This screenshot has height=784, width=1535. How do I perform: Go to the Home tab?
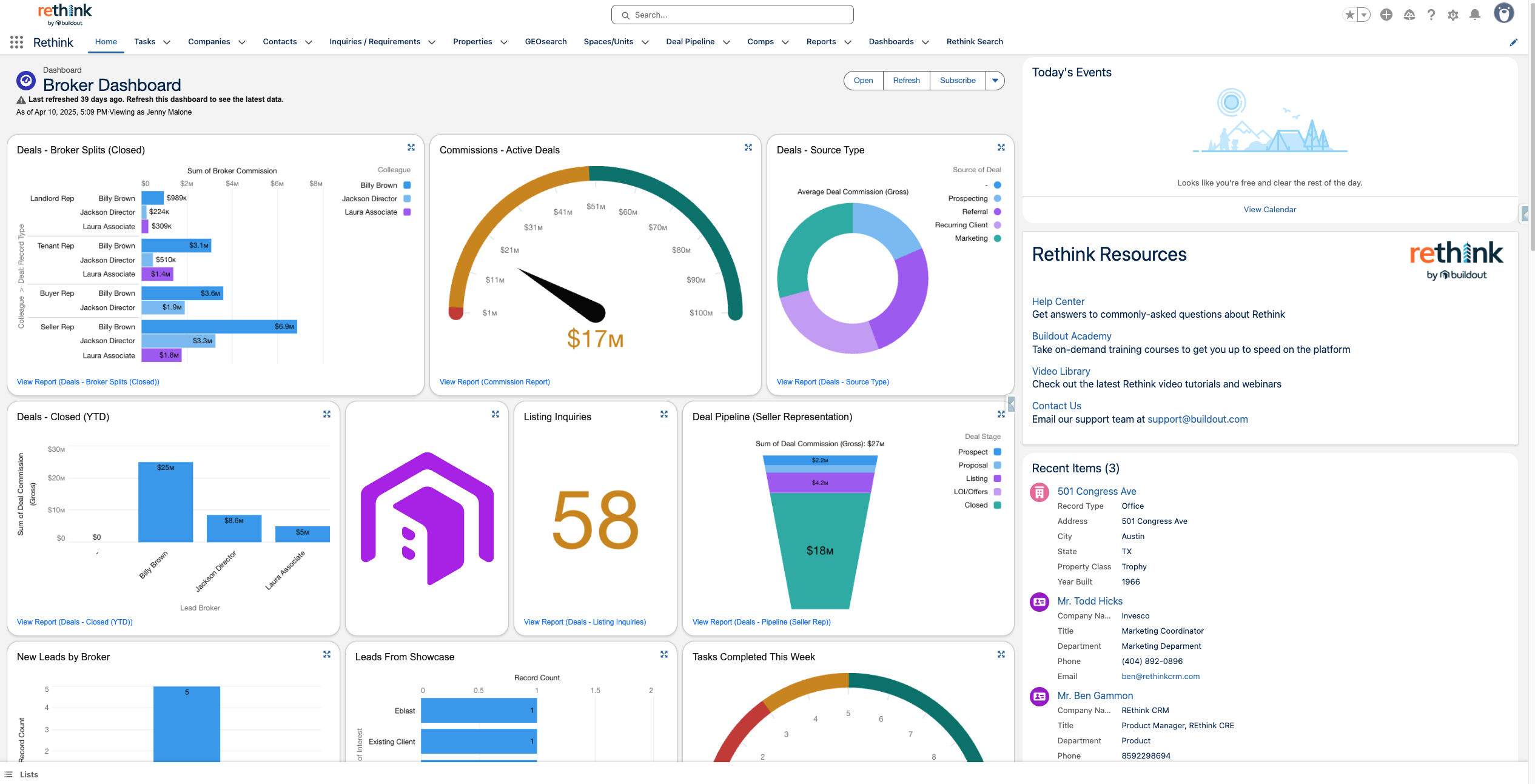(106, 42)
